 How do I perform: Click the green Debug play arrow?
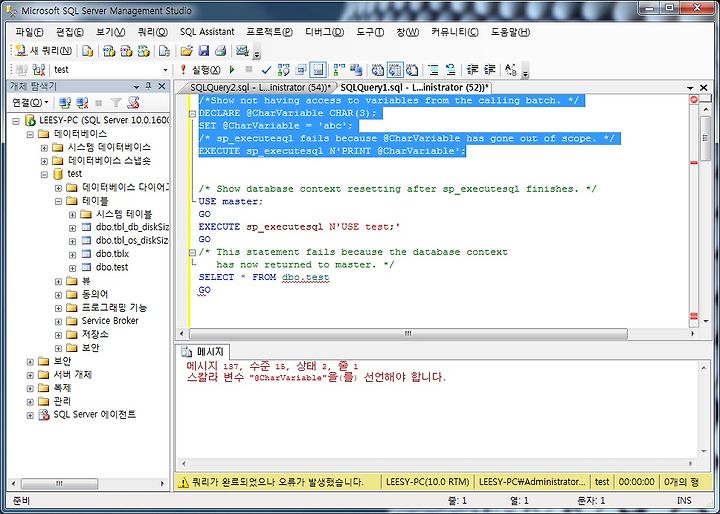[x=232, y=70]
